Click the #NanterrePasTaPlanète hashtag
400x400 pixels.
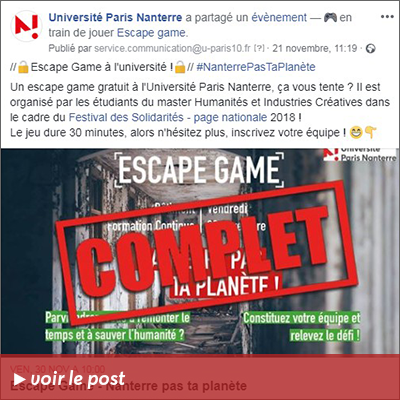tap(256, 67)
